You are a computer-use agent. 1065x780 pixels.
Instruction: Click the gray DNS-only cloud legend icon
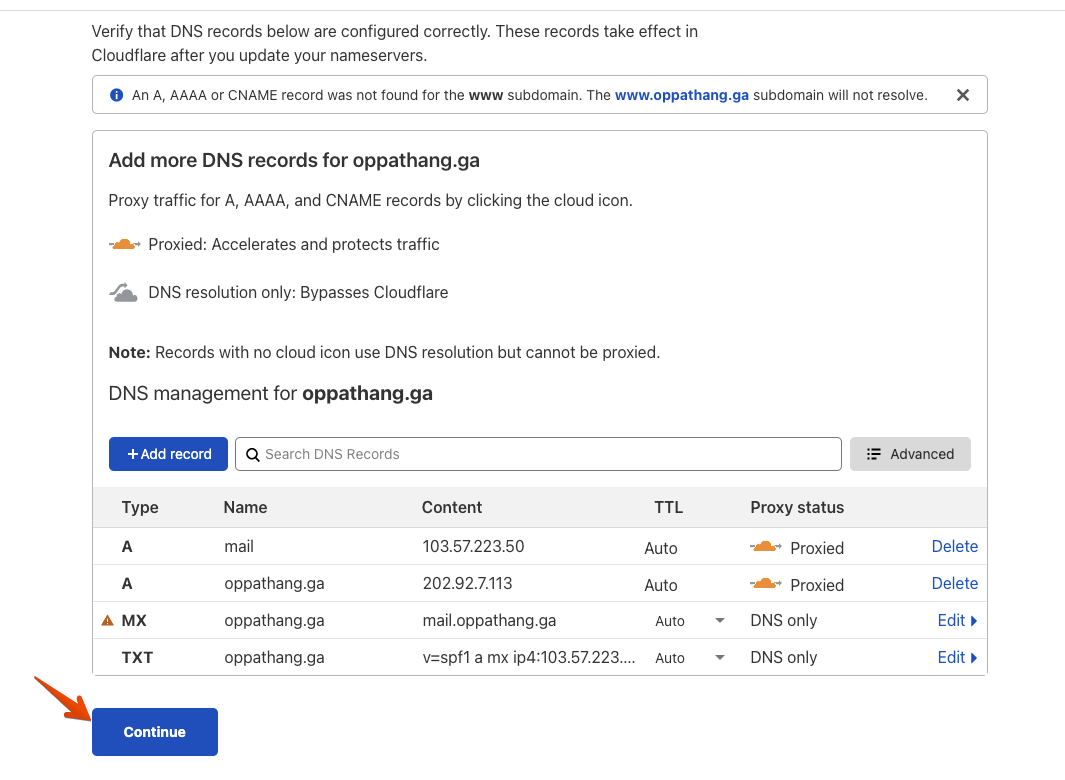[x=124, y=293]
